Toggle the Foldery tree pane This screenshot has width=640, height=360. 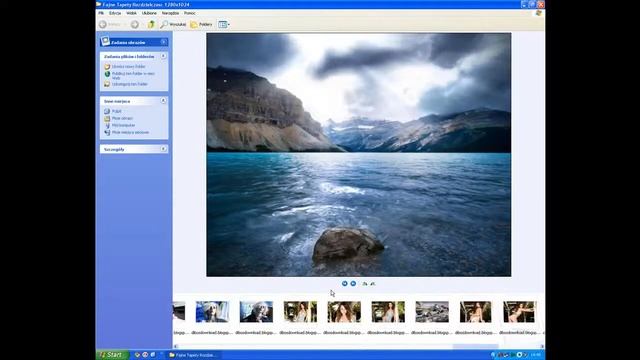[201, 24]
